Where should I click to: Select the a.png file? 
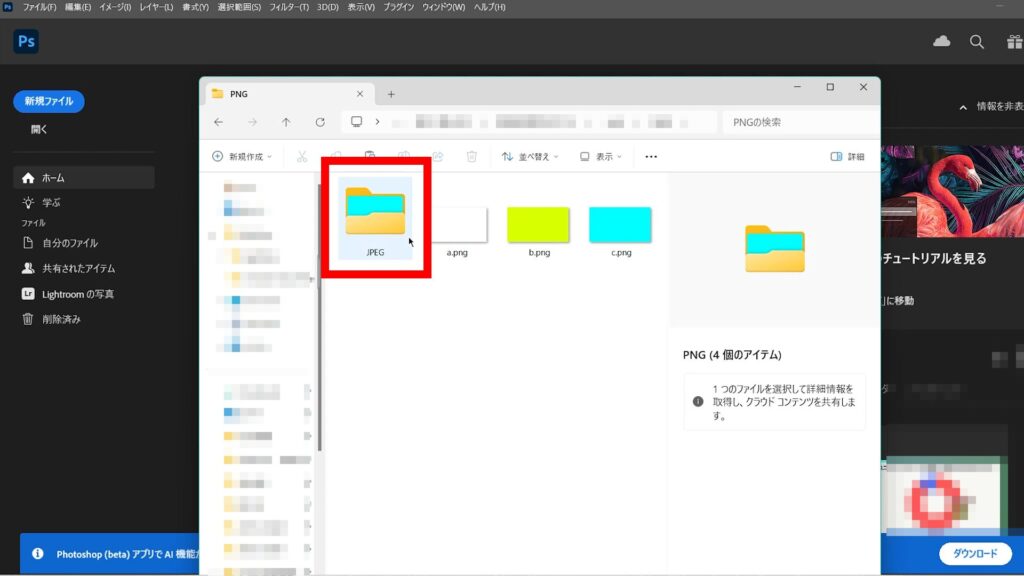[457, 231]
